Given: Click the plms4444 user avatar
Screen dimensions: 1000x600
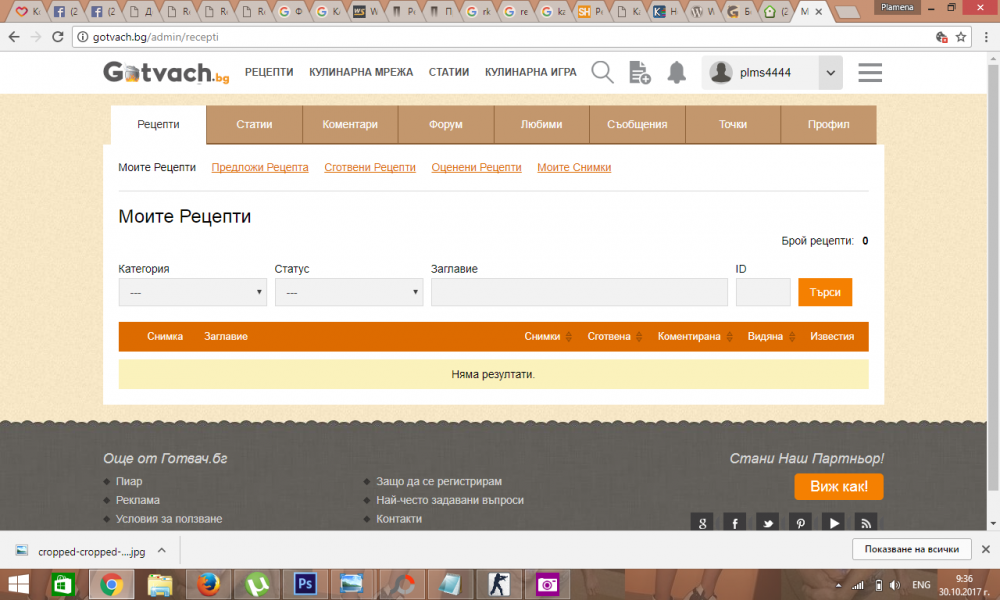Looking at the screenshot, I should (x=721, y=72).
